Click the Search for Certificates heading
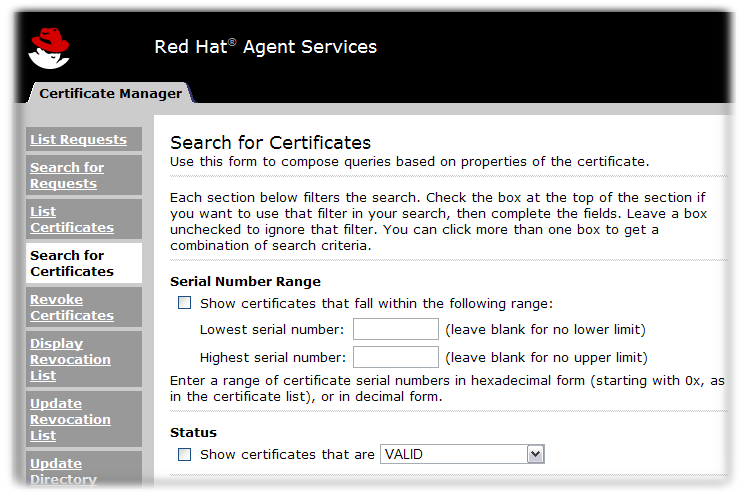Screen dimensions: 744x497 pyautogui.click(x=270, y=142)
